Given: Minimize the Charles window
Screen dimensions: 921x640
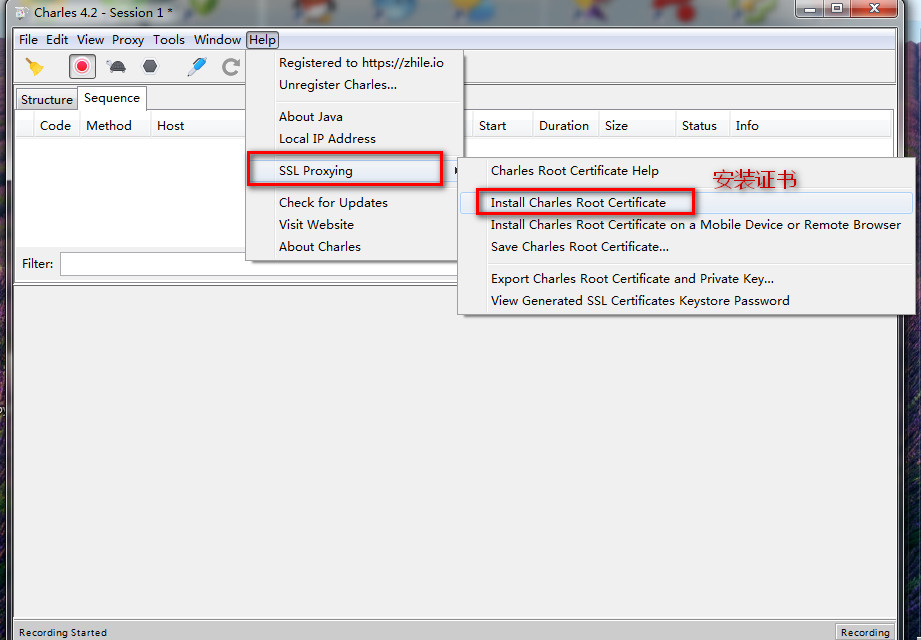Looking at the screenshot, I should click(x=809, y=9).
